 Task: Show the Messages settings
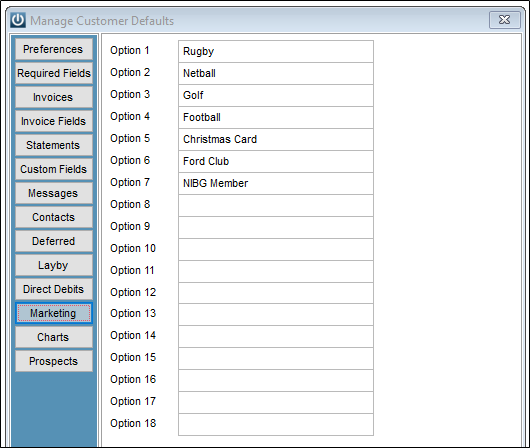click(x=54, y=193)
